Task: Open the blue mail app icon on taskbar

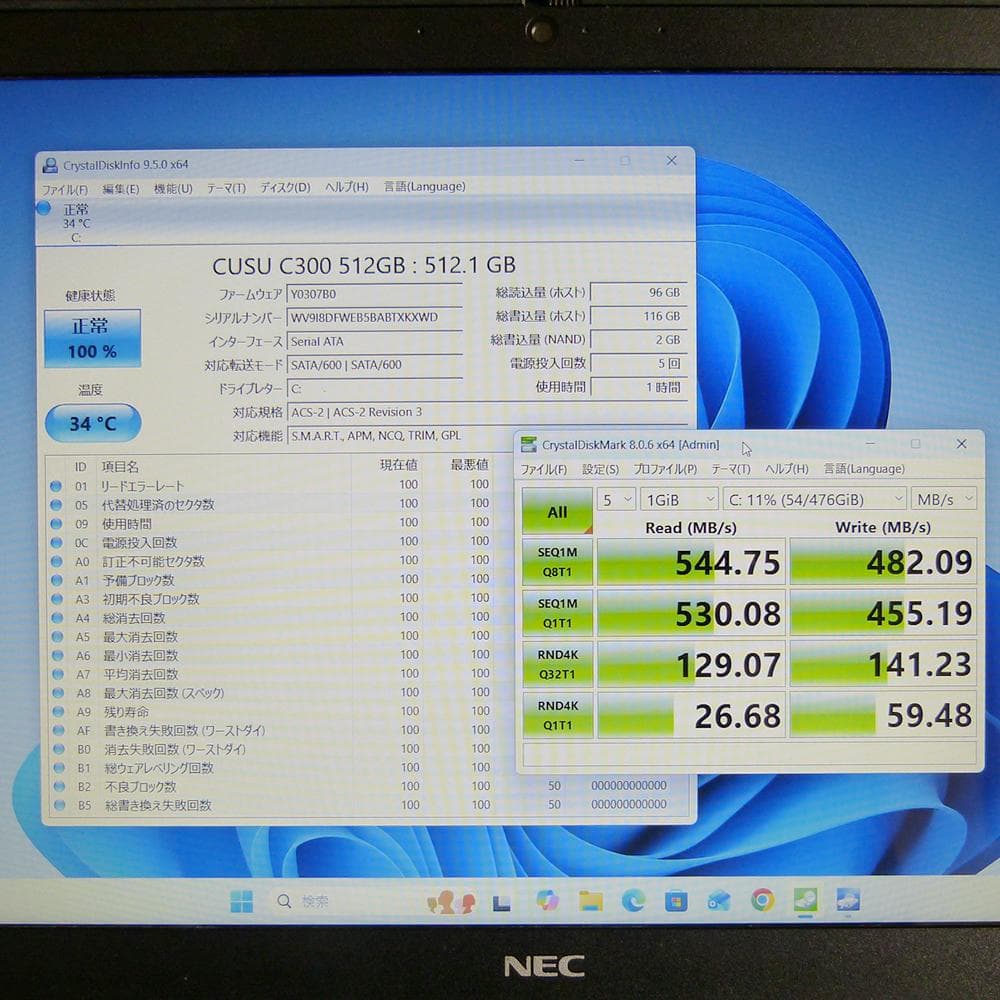Action: [719, 901]
